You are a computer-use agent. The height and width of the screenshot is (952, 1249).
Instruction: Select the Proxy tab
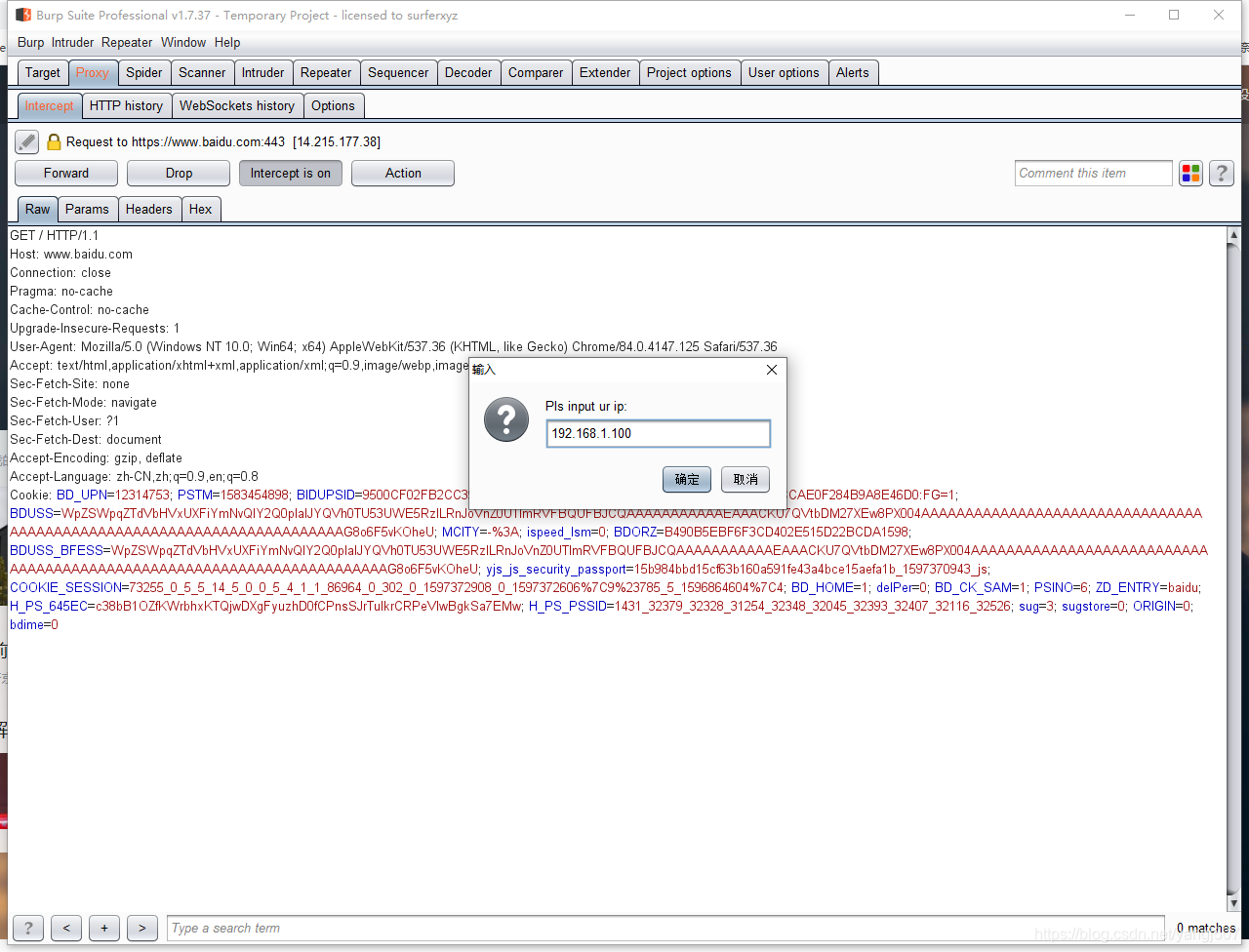click(x=93, y=73)
